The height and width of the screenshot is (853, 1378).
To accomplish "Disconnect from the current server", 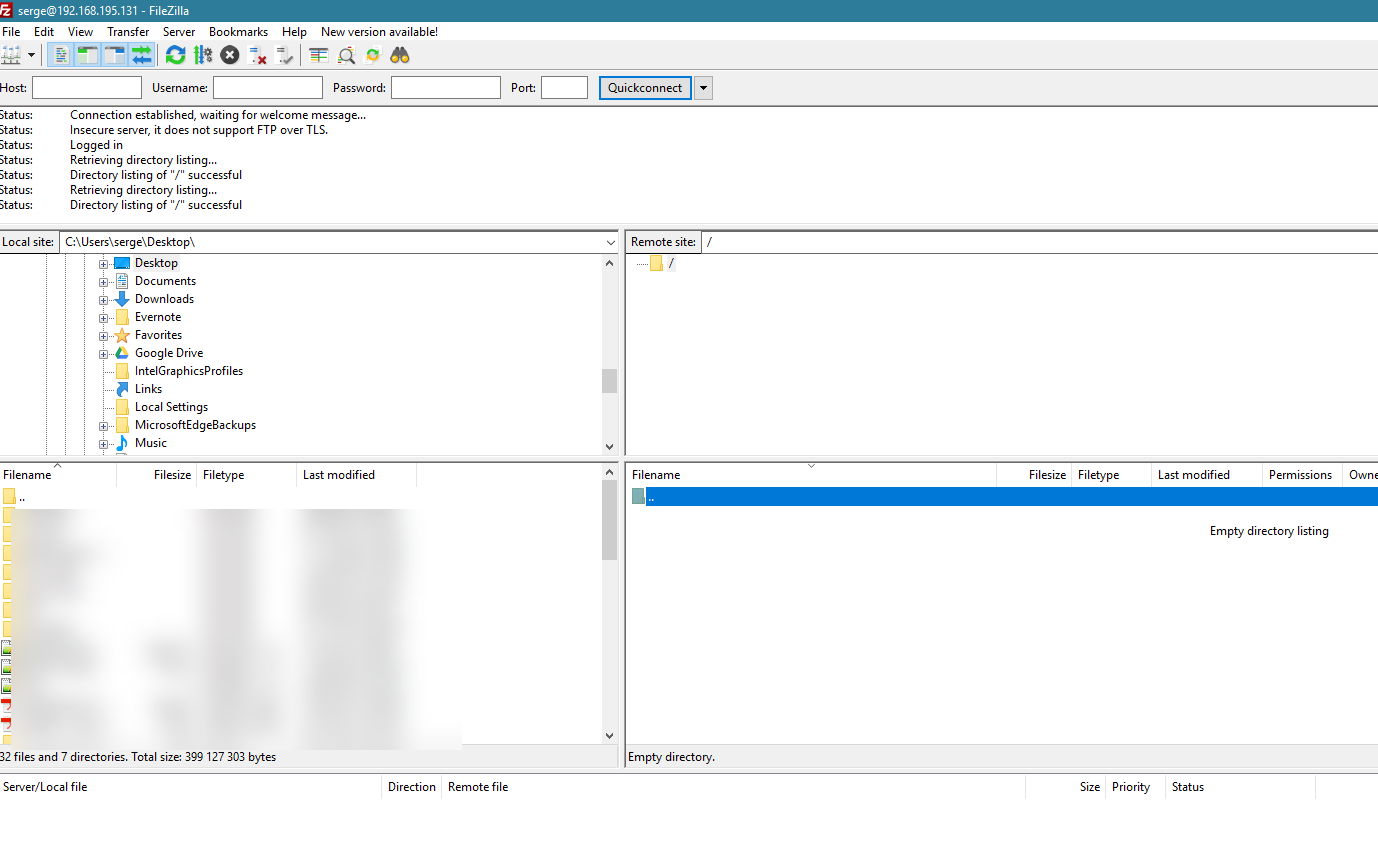I will pos(257,55).
